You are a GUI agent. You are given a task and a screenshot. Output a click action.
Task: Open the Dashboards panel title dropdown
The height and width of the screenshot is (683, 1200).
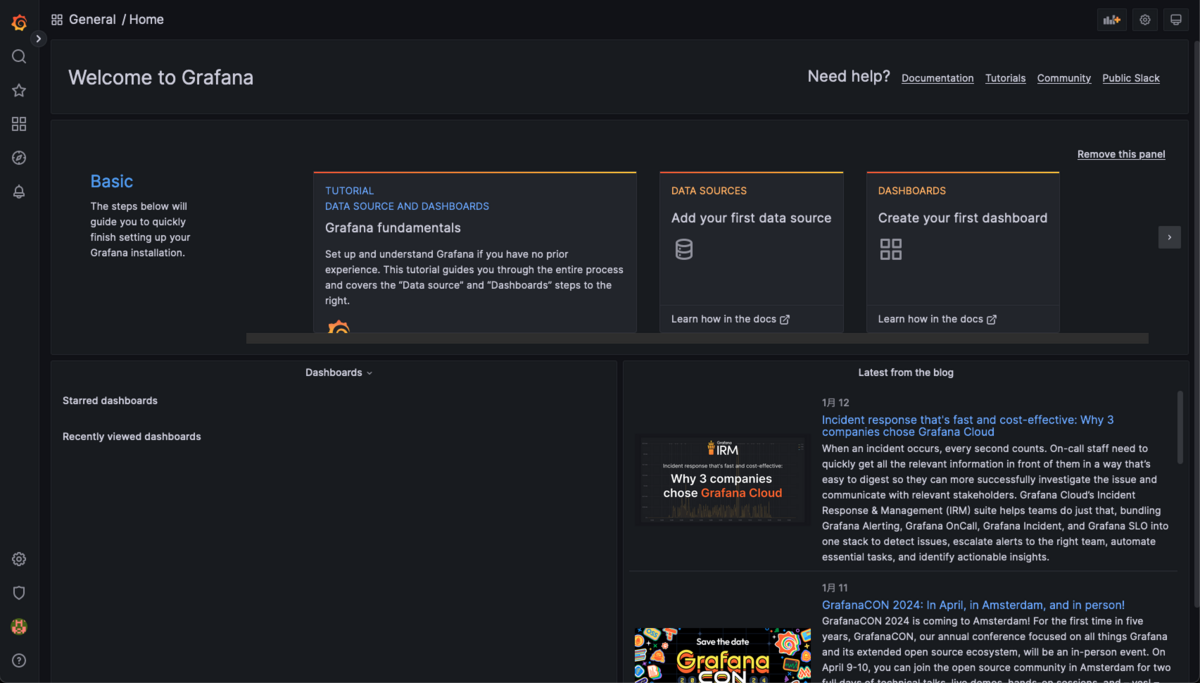[x=339, y=372]
